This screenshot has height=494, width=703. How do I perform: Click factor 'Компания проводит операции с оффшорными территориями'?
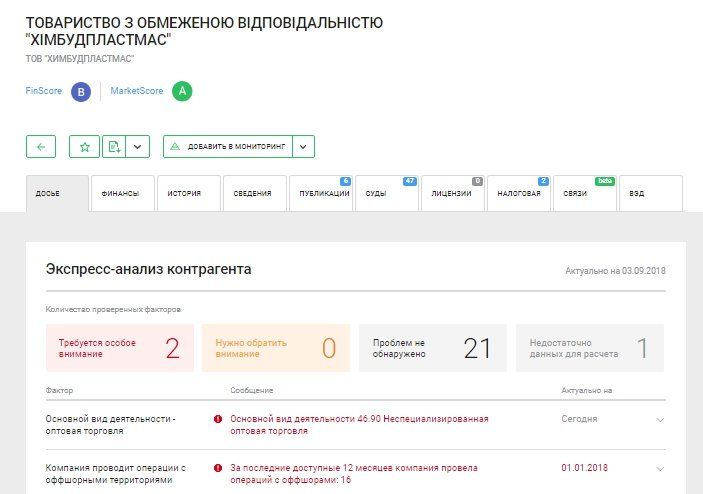point(115,473)
